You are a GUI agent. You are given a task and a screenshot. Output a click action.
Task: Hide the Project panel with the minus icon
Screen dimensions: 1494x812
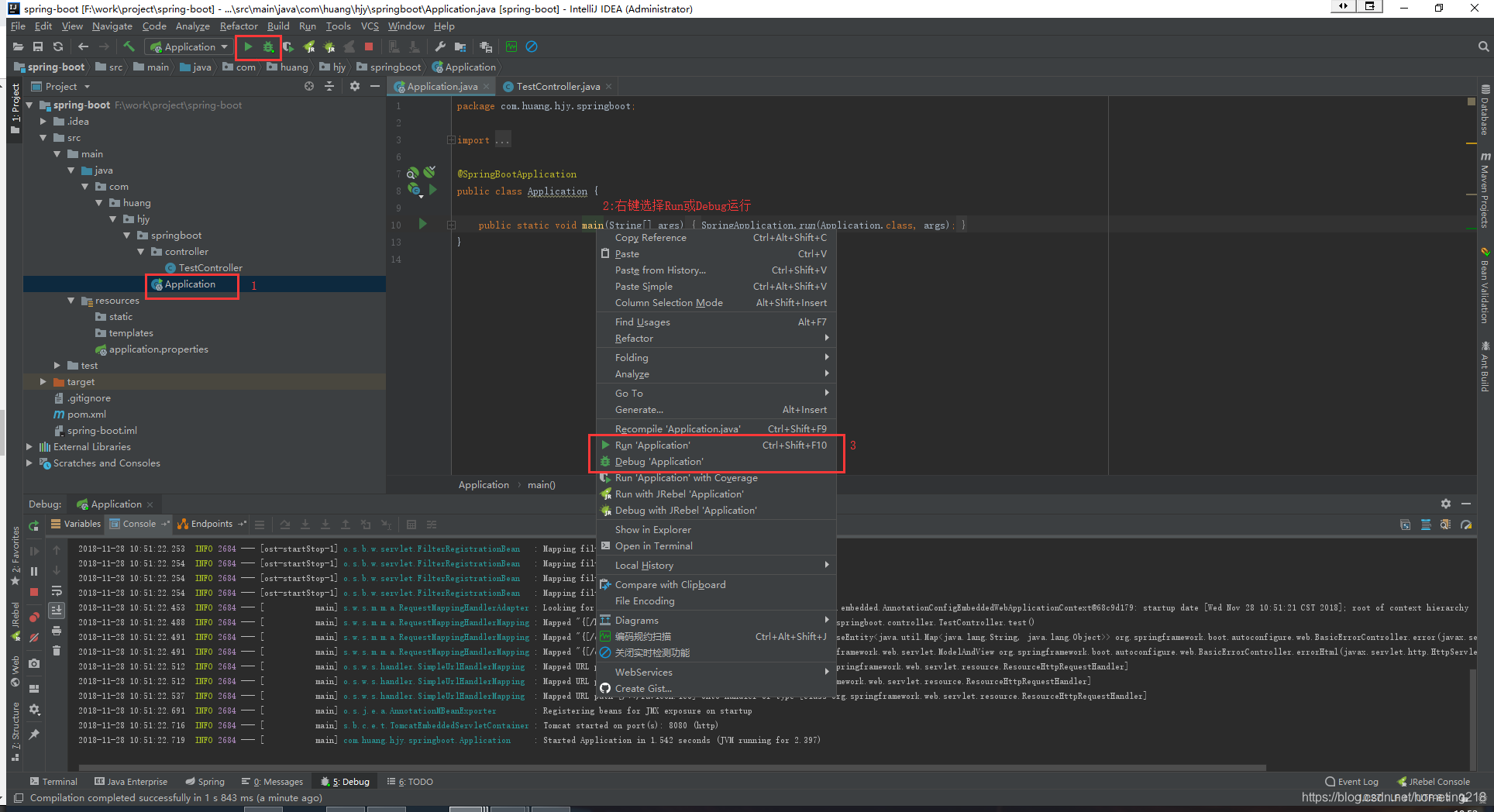pyautogui.click(x=375, y=86)
